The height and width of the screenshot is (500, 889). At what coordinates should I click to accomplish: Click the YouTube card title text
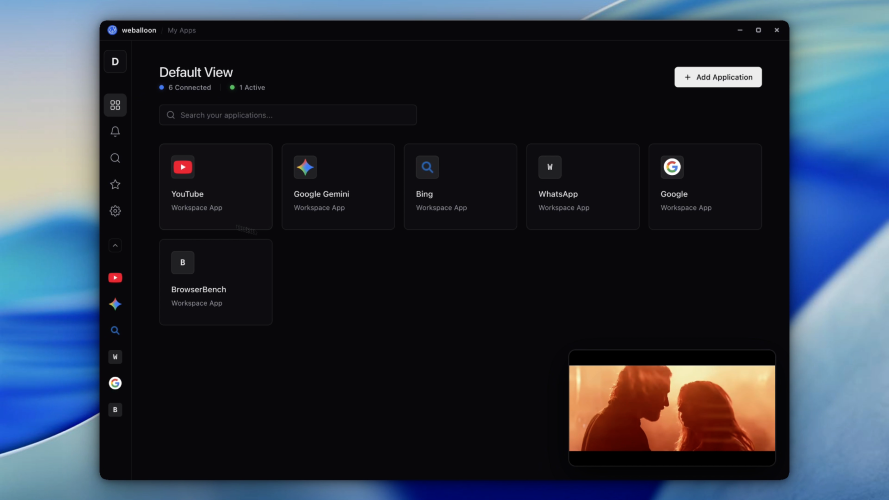(x=187, y=194)
